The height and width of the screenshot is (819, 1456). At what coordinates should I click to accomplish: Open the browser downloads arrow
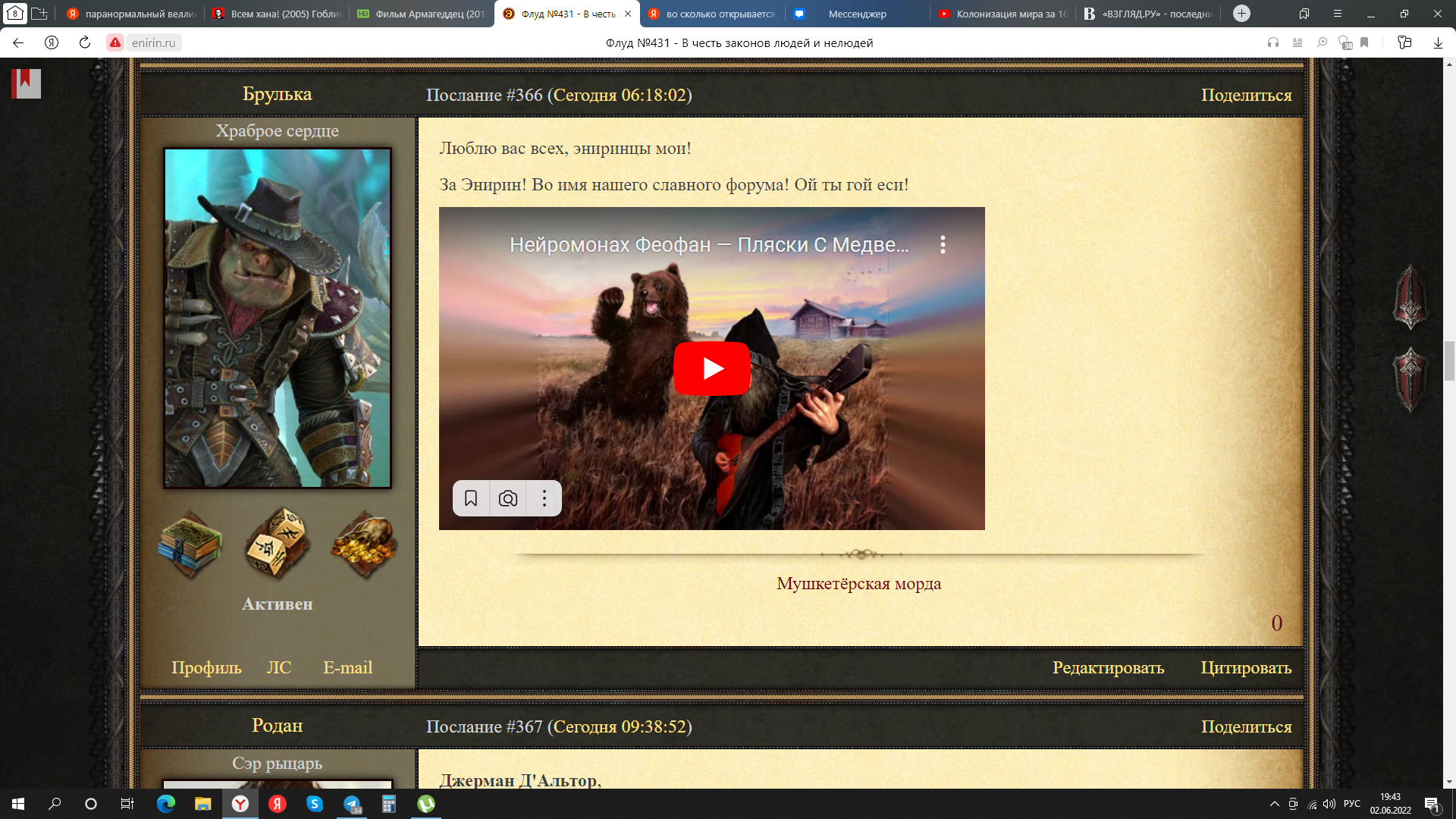pos(1438,43)
